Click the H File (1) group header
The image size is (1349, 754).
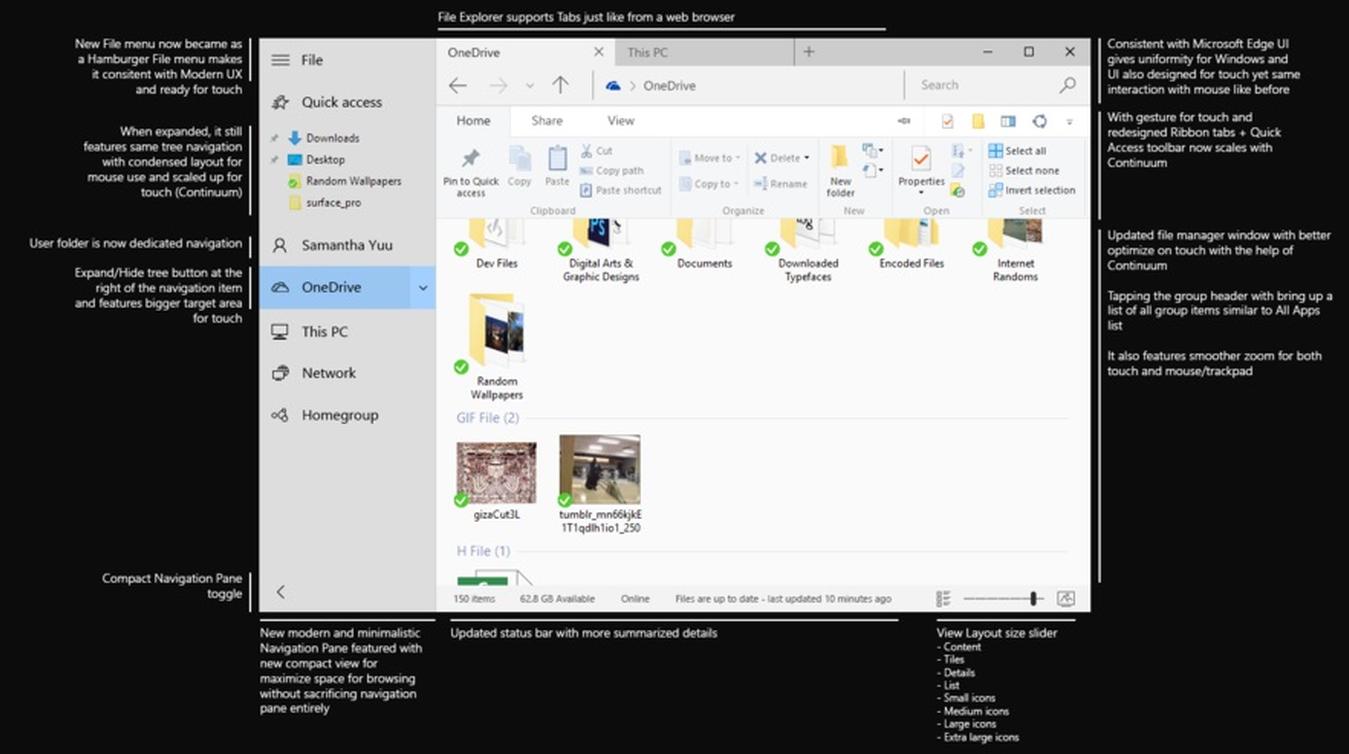483,551
